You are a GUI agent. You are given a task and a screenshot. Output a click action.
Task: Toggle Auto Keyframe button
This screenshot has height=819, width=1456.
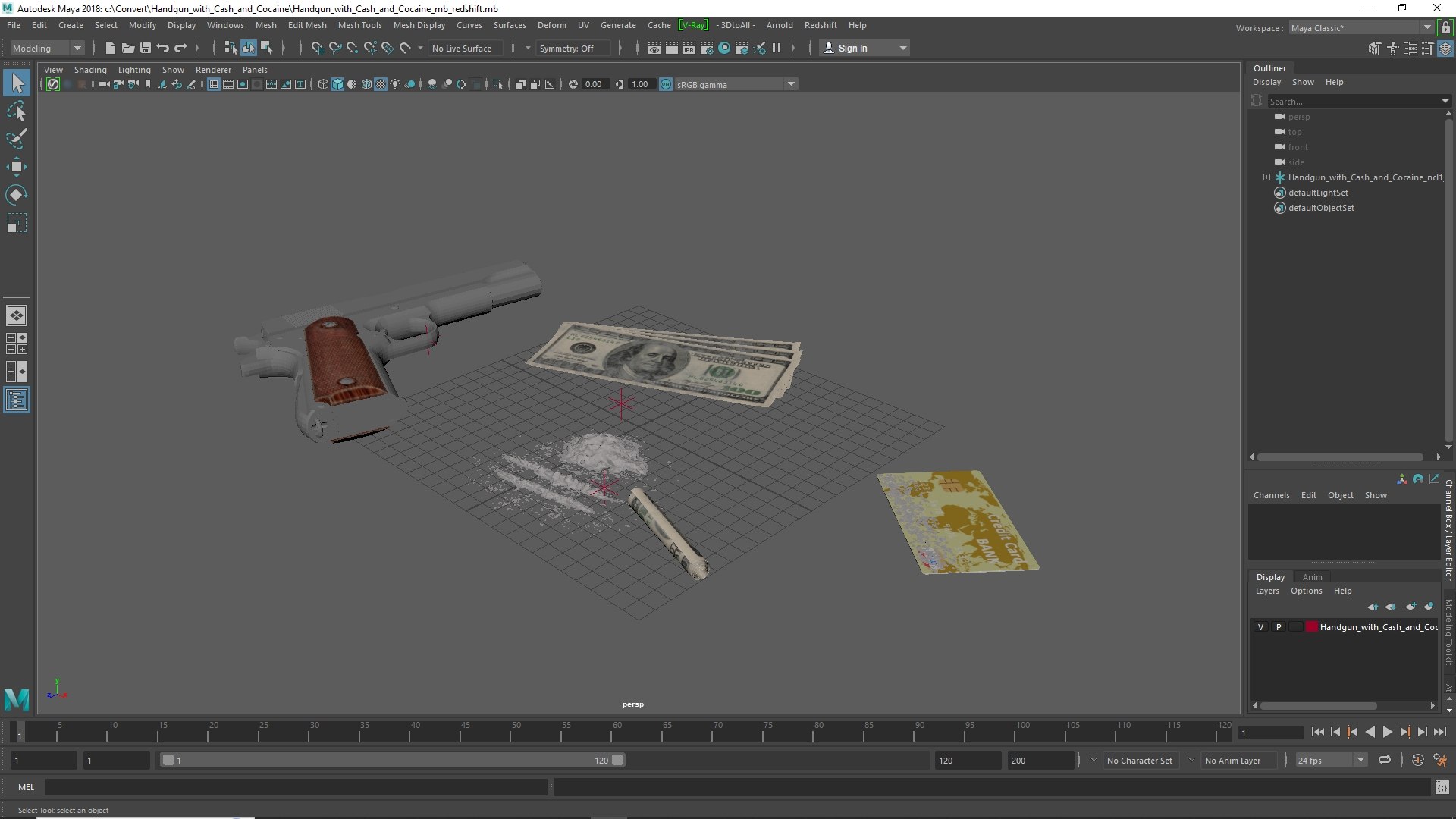(x=1417, y=760)
